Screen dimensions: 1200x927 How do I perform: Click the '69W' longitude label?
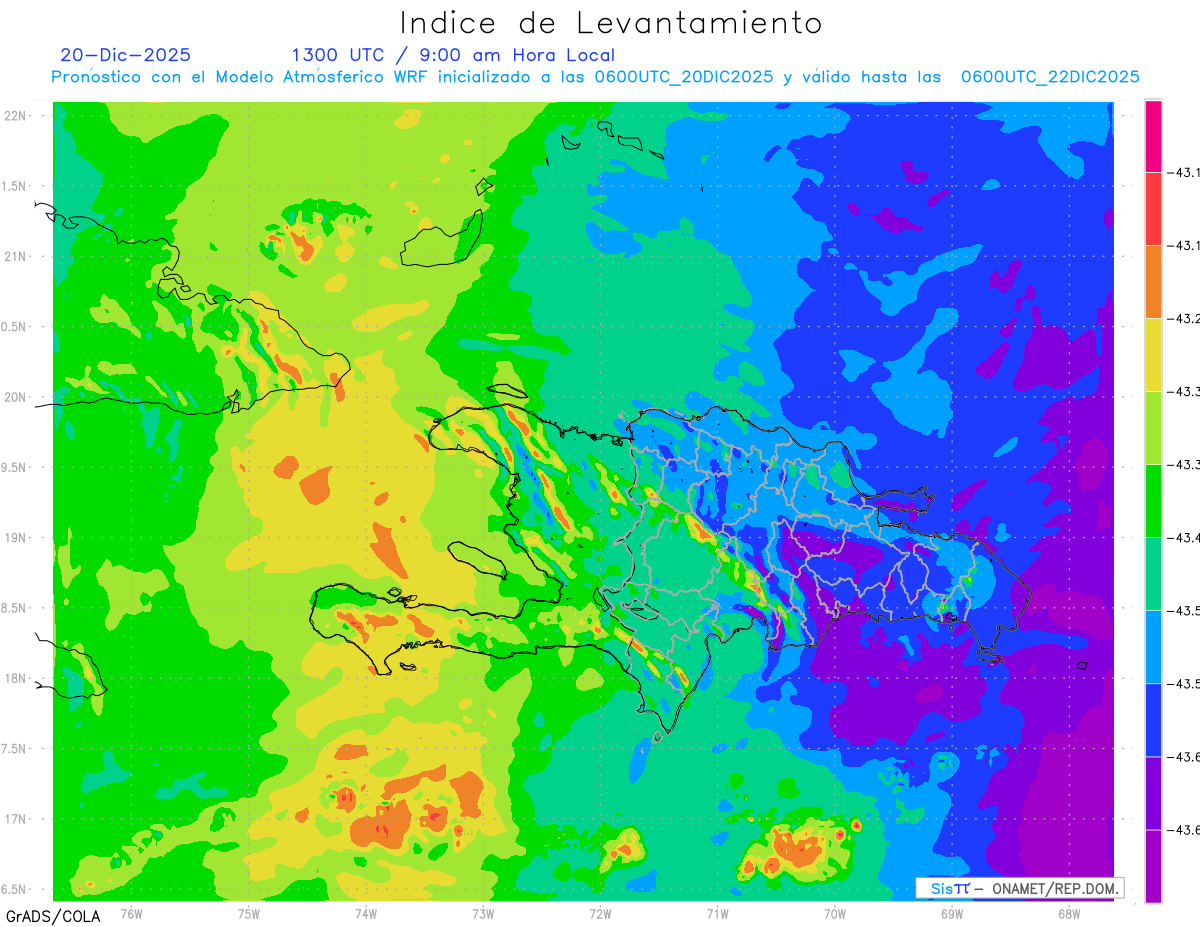(x=952, y=914)
